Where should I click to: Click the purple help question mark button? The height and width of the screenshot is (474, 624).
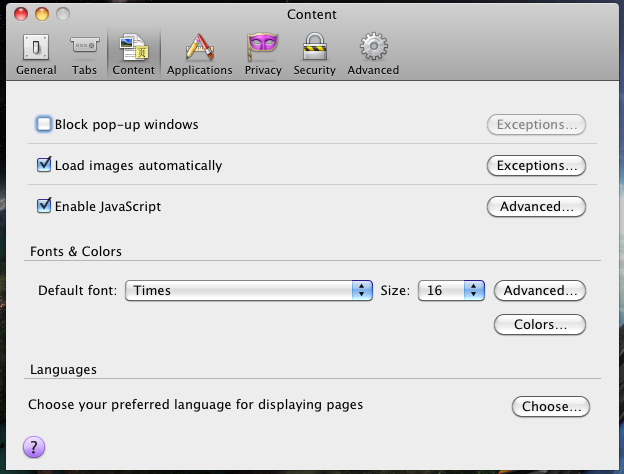click(34, 447)
